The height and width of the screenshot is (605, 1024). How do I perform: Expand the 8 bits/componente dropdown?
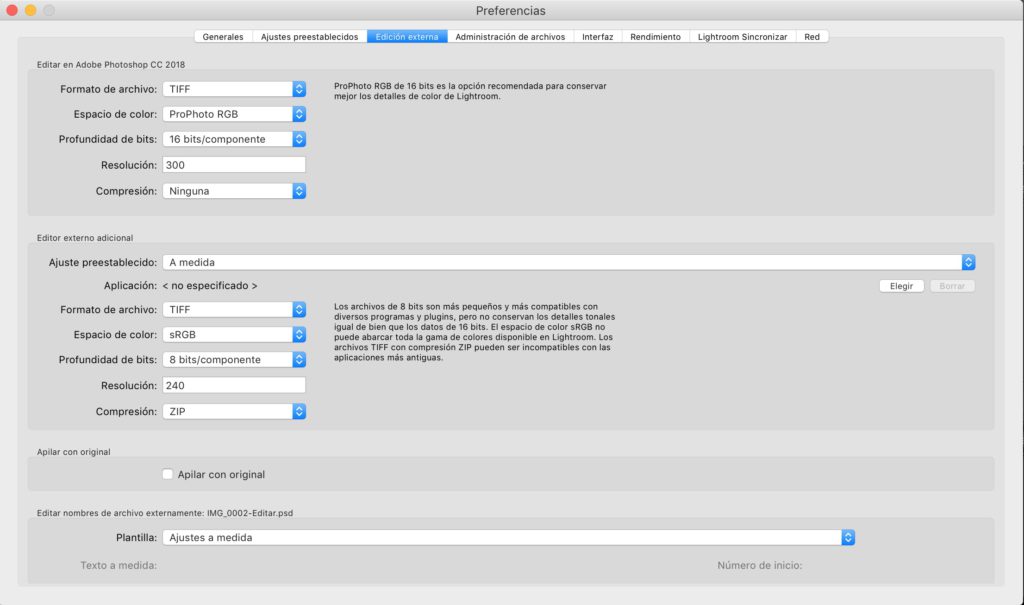(x=234, y=359)
